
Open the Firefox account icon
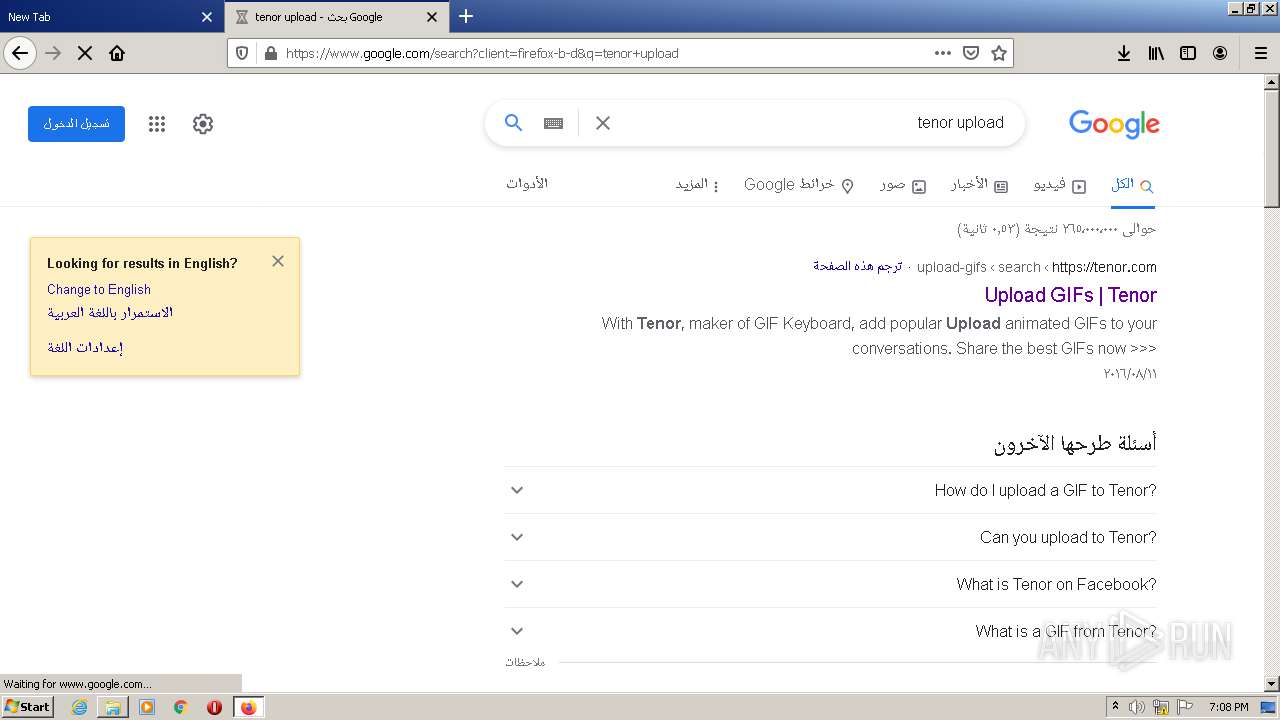[1220, 53]
